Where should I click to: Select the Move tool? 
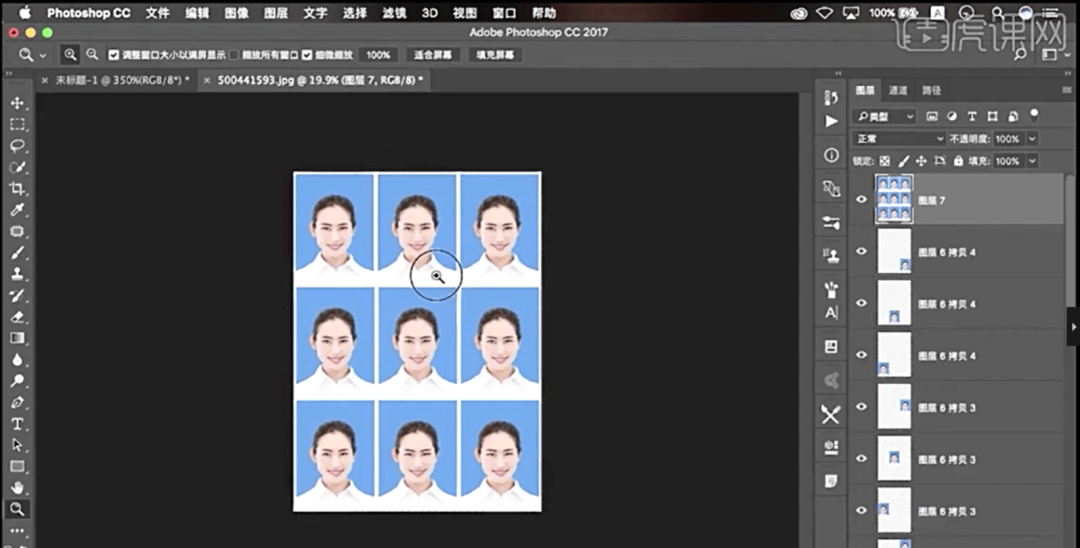(18, 103)
